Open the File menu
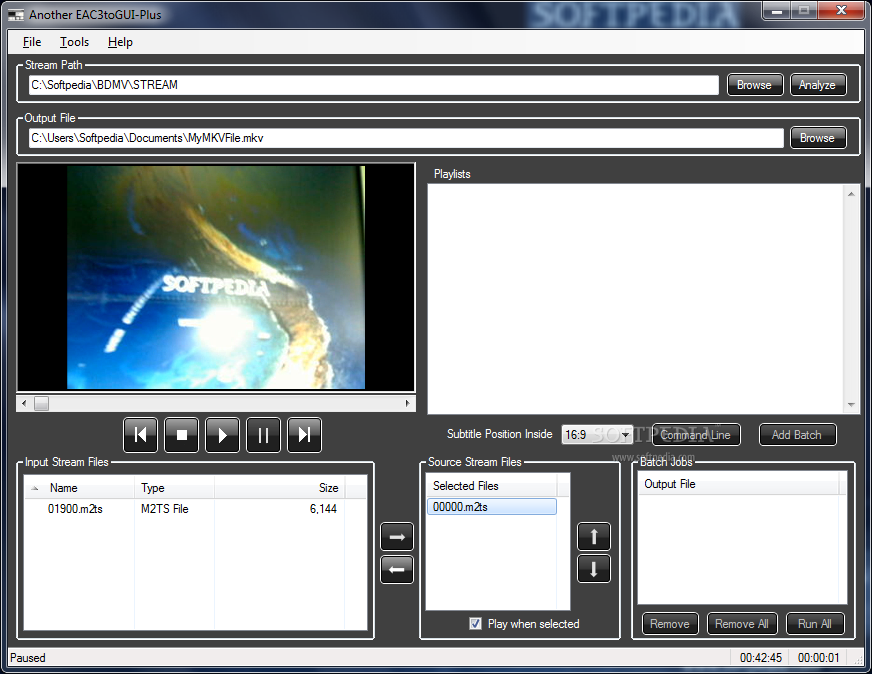872x674 pixels. pyautogui.click(x=32, y=42)
